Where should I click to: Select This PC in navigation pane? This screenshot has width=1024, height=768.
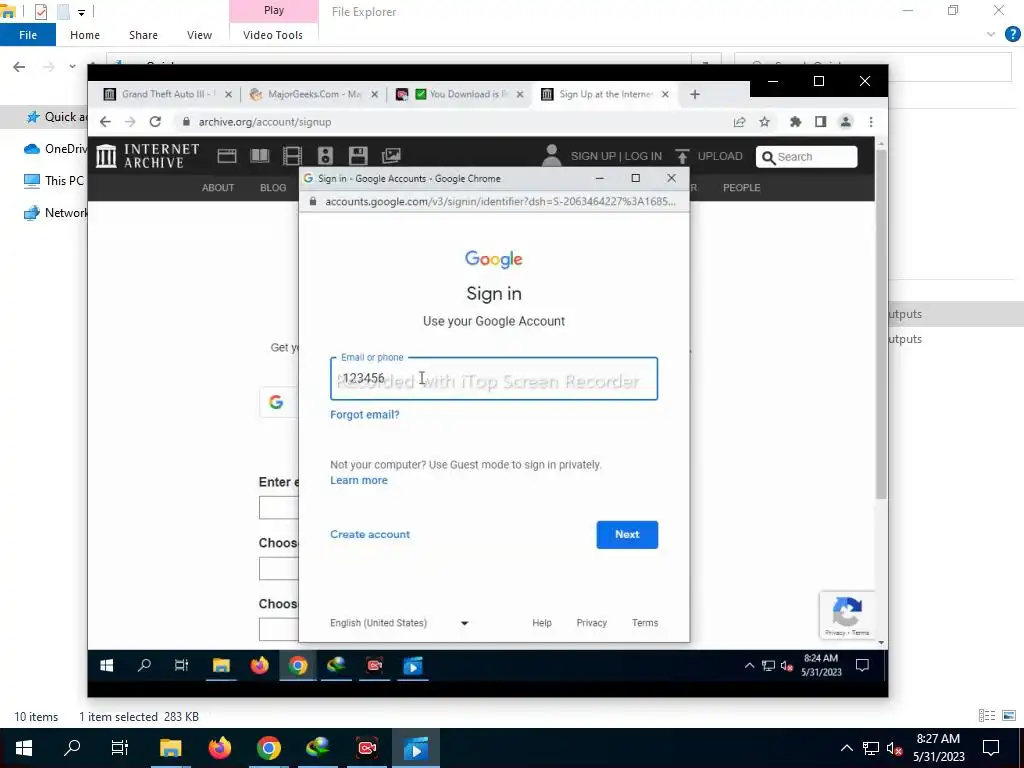[54, 181]
